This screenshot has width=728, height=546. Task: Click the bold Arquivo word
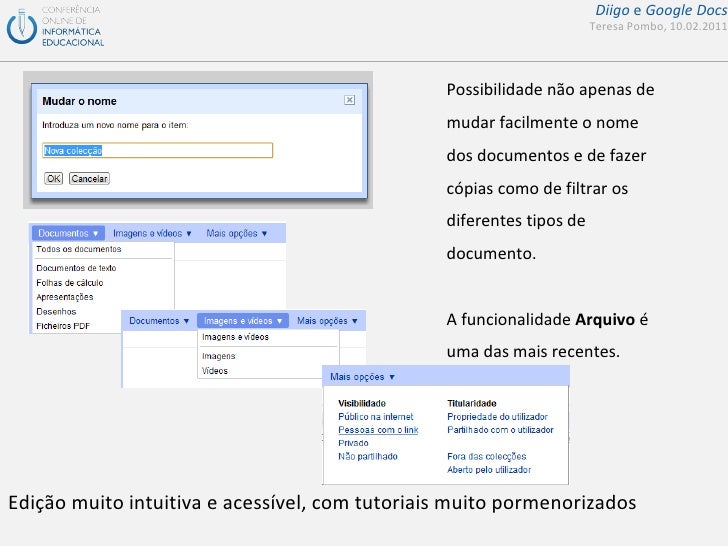604,320
